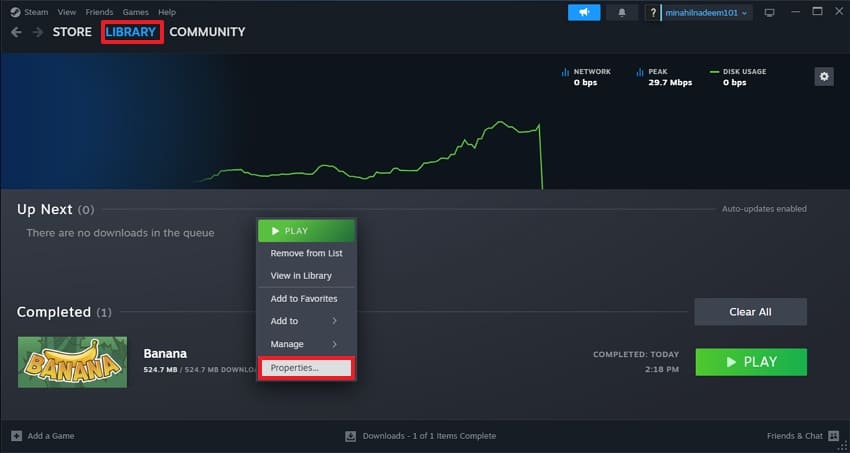Open the View menu
This screenshot has height=453, width=850.
click(x=67, y=12)
